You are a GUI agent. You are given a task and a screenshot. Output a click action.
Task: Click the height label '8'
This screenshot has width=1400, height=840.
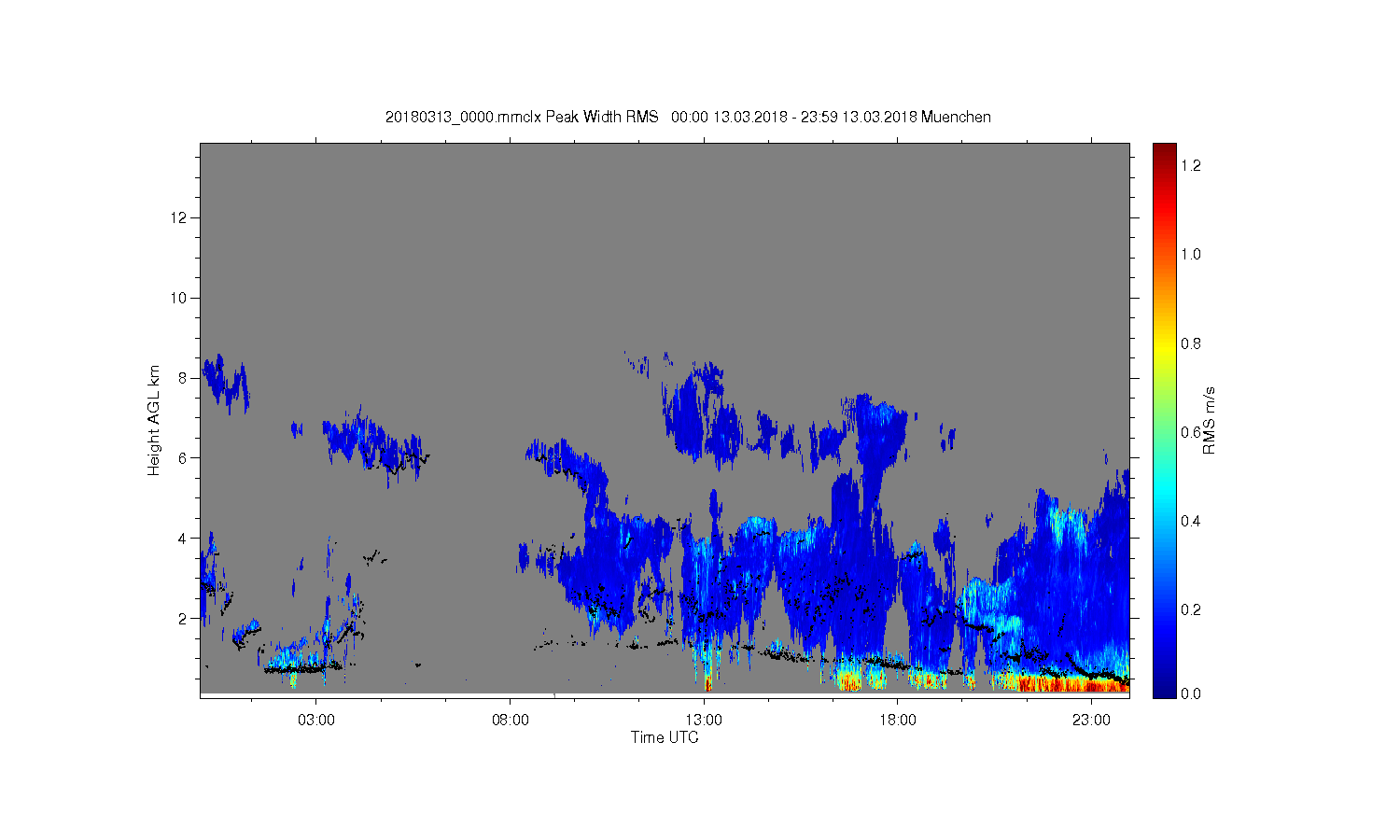point(184,378)
